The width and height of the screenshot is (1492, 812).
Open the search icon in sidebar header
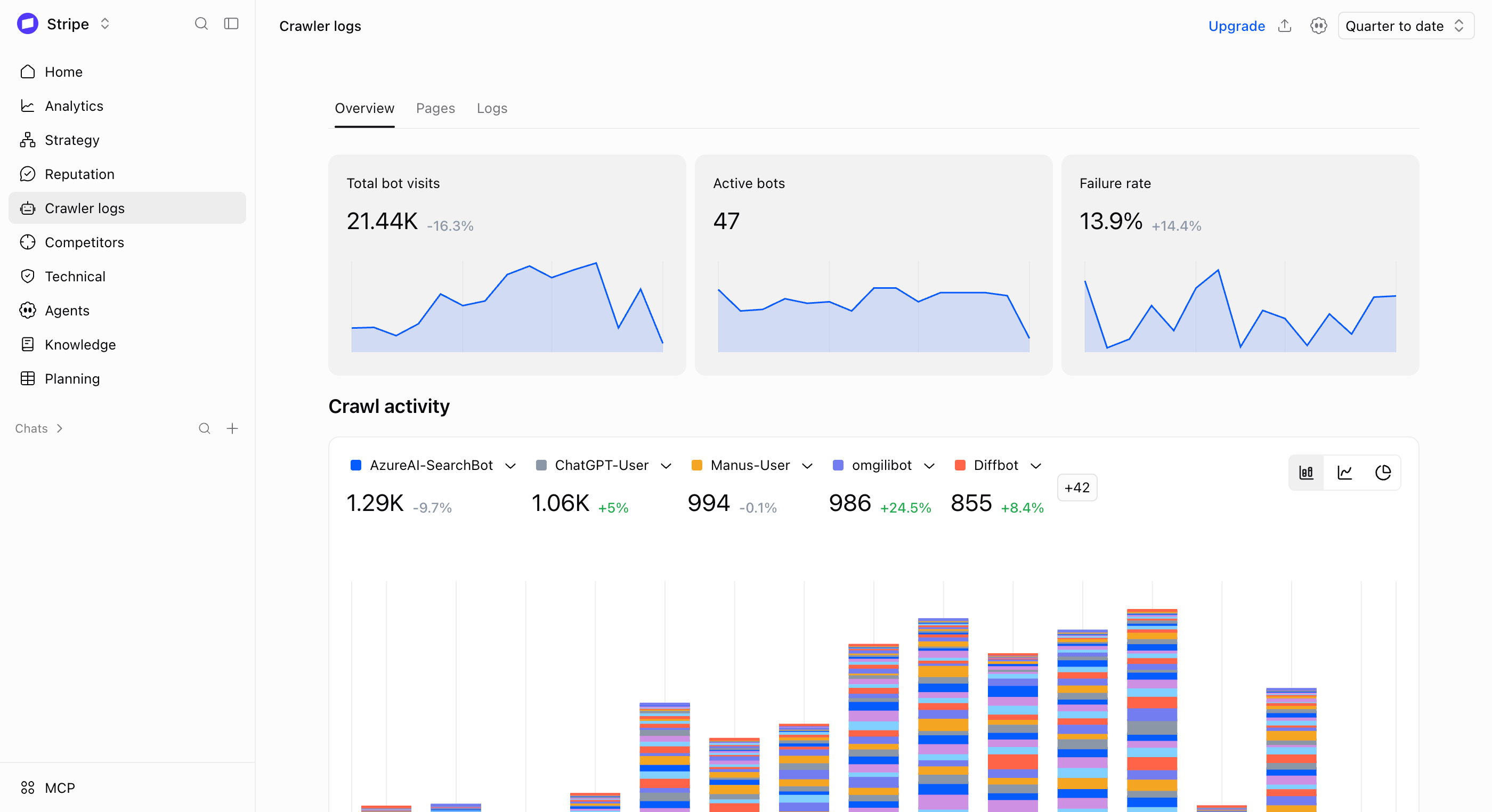tap(201, 24)
